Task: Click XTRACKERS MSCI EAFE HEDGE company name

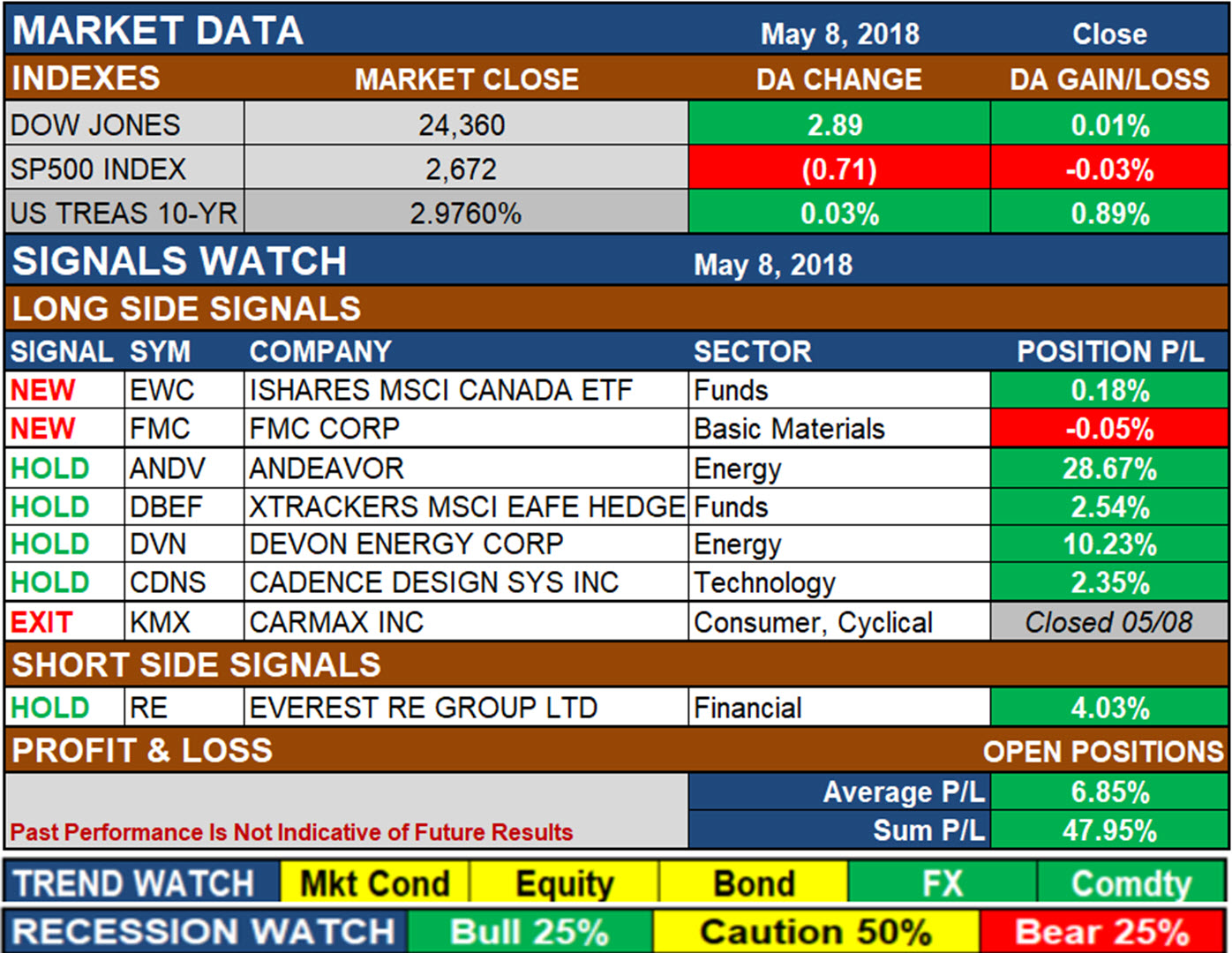Action: click(467, 507)
